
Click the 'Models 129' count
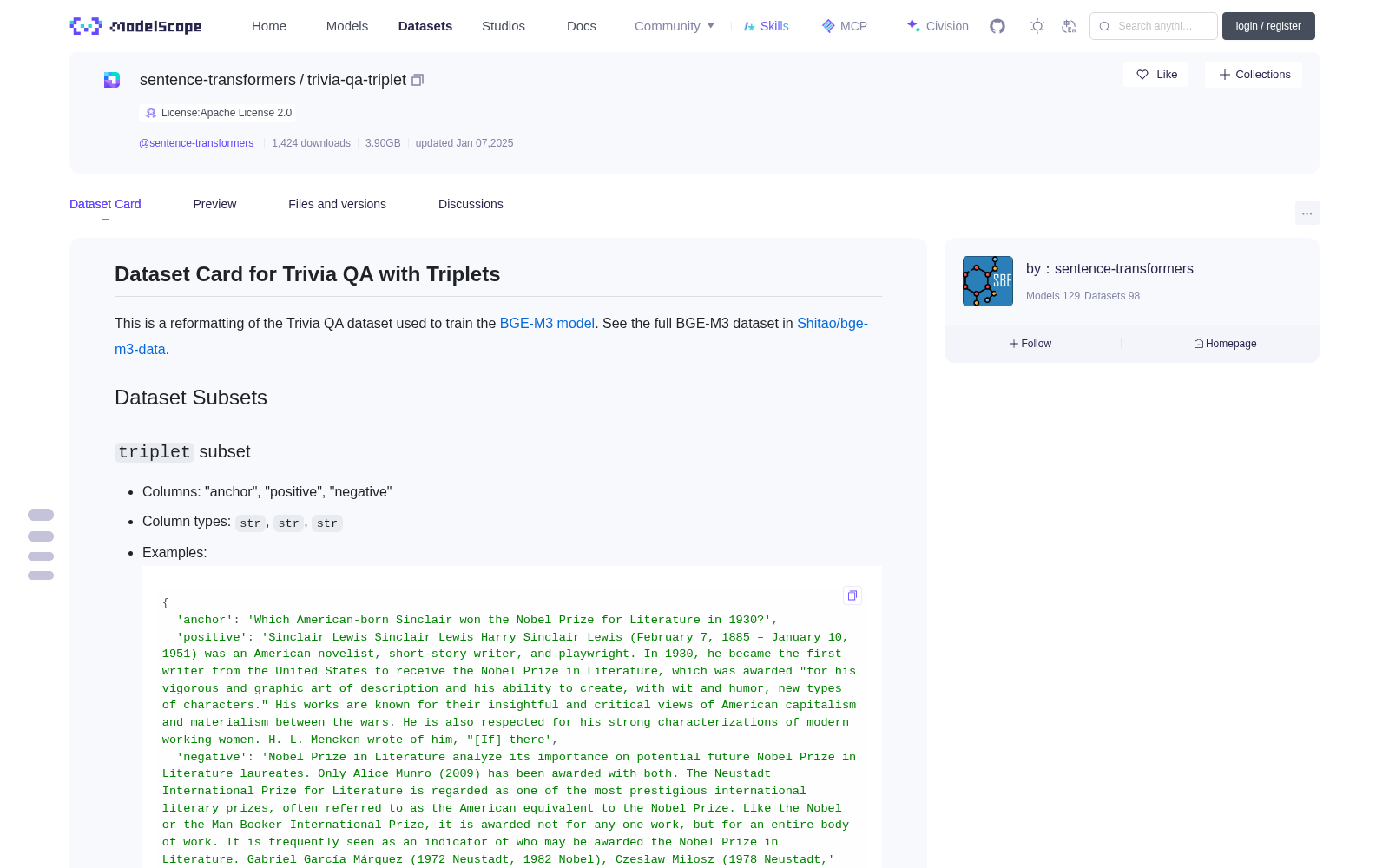tap(1053, 296)
